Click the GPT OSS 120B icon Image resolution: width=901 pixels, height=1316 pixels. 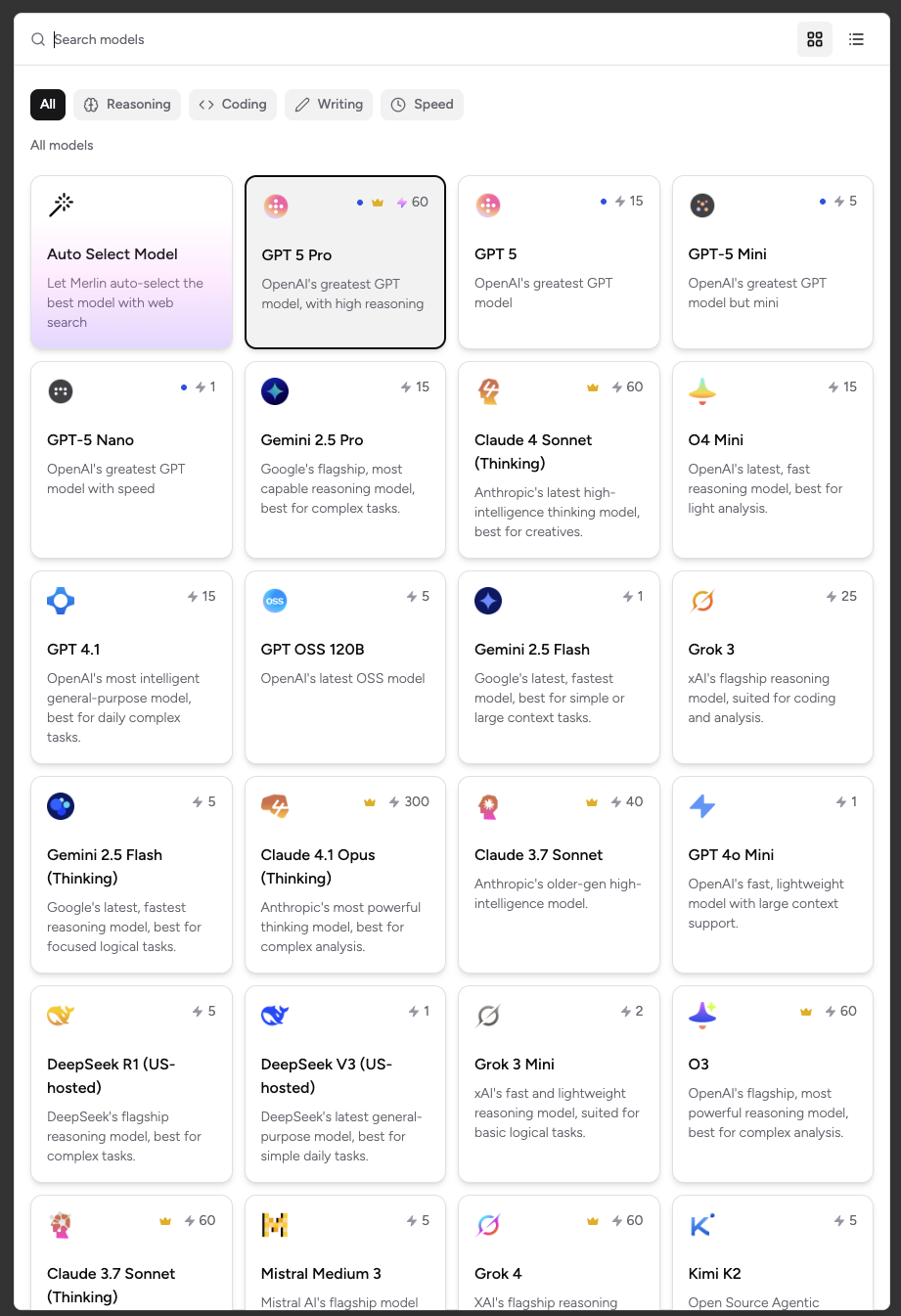[x=275, y=601]
